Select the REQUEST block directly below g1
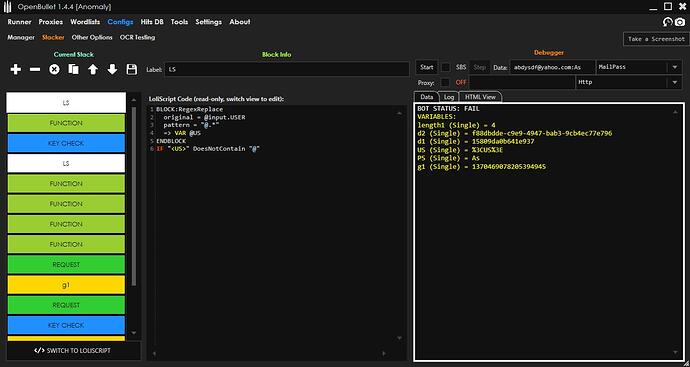The width and height of the screenshot is (690, 367). click(x=66, y=305)
